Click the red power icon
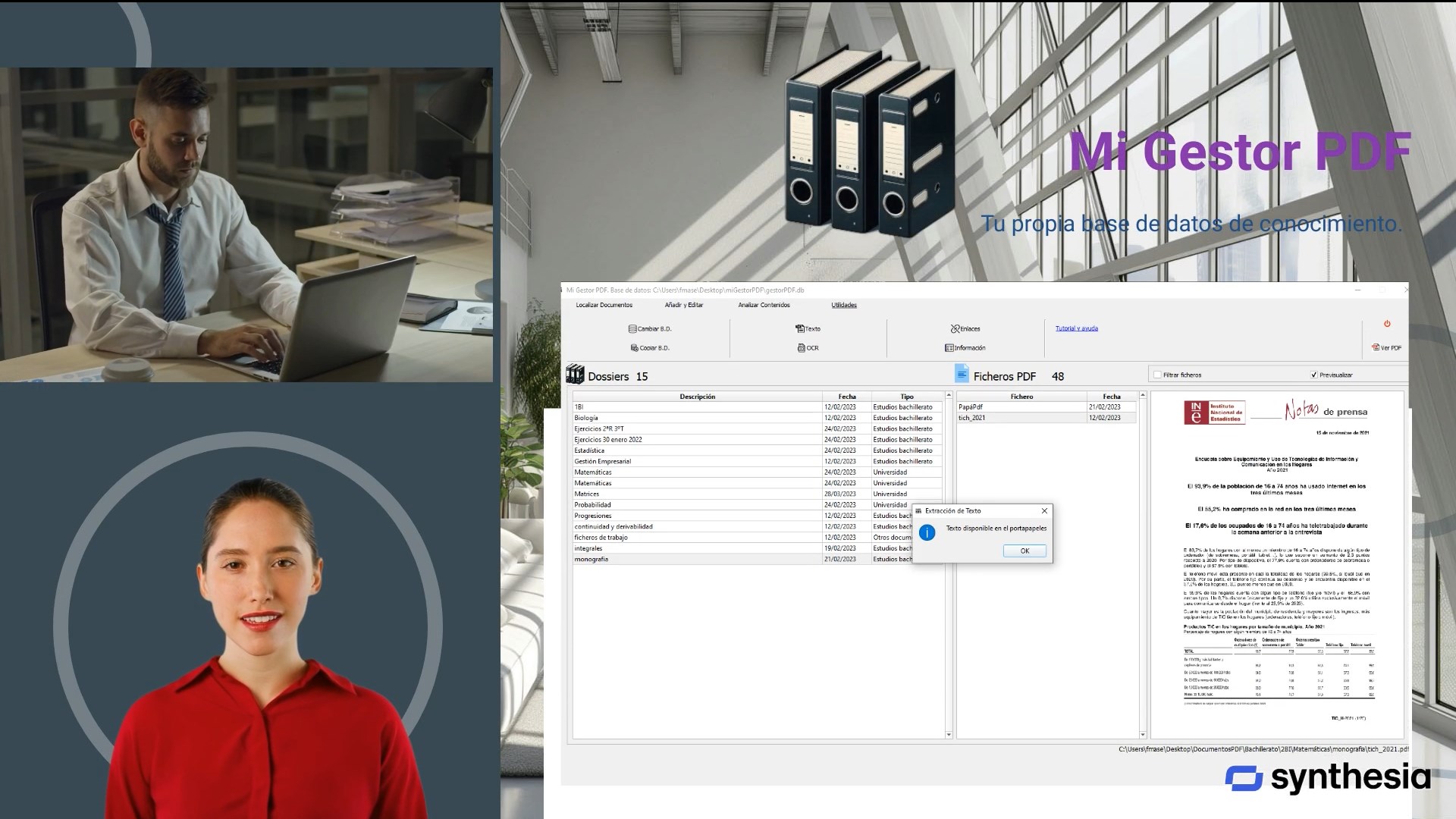This screenshot has height=819, width=1456. point(1387,324)
